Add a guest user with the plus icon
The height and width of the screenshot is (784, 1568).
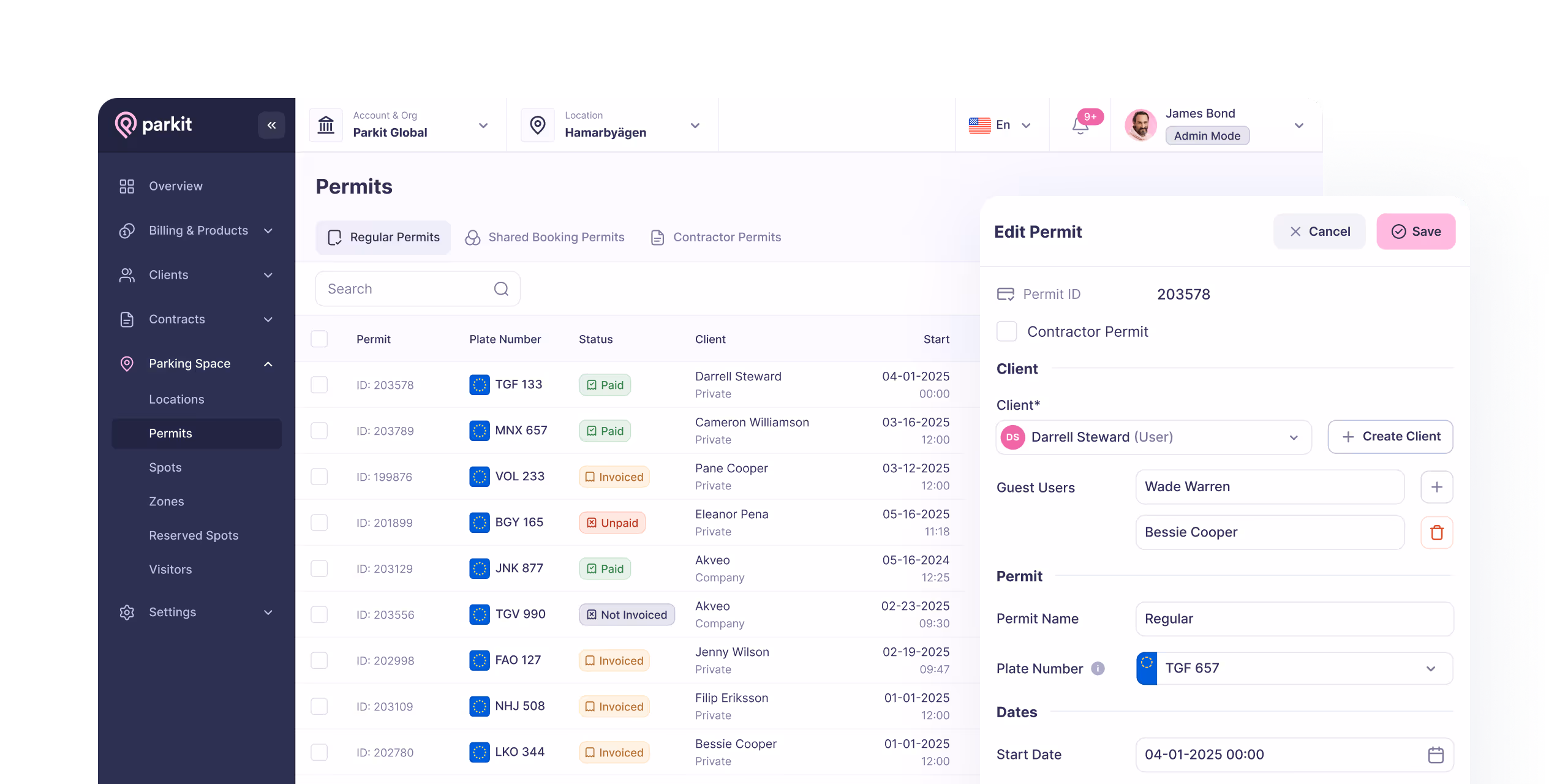[1436, 487]
